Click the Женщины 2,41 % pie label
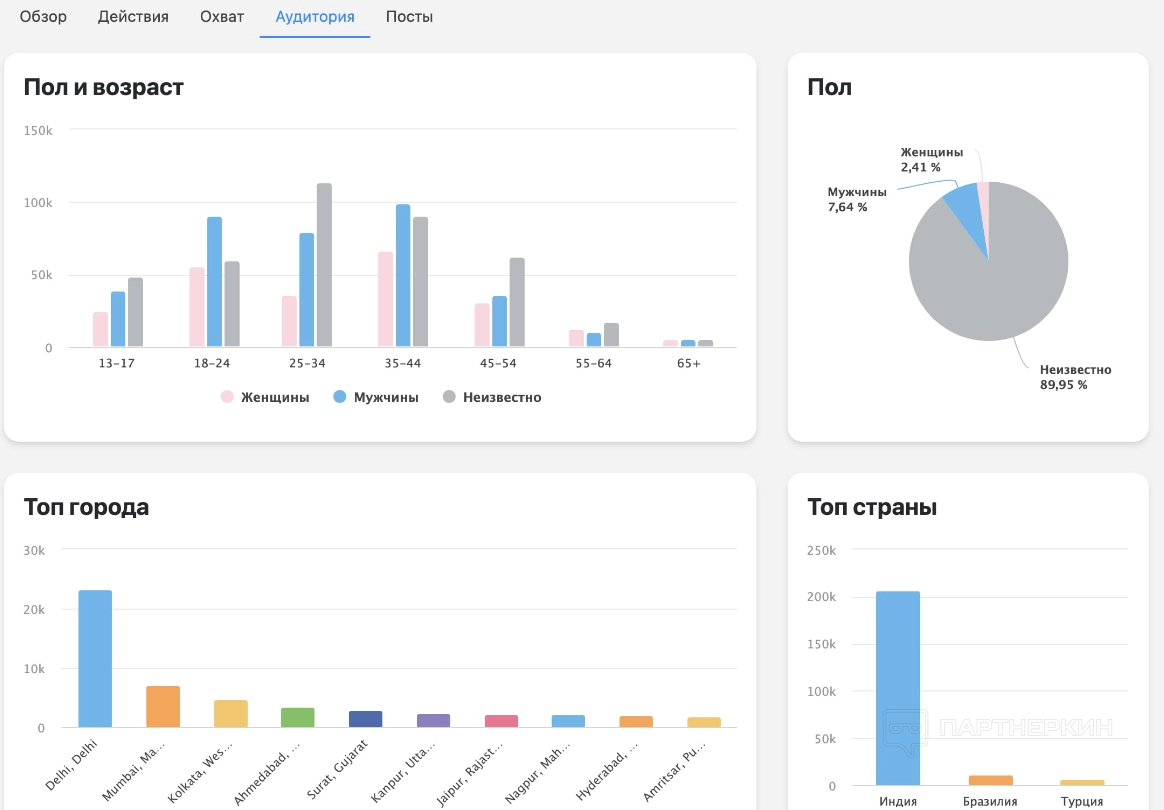Image resolution: width=1164 pixels, height=810 pixels. pos(932,160)
